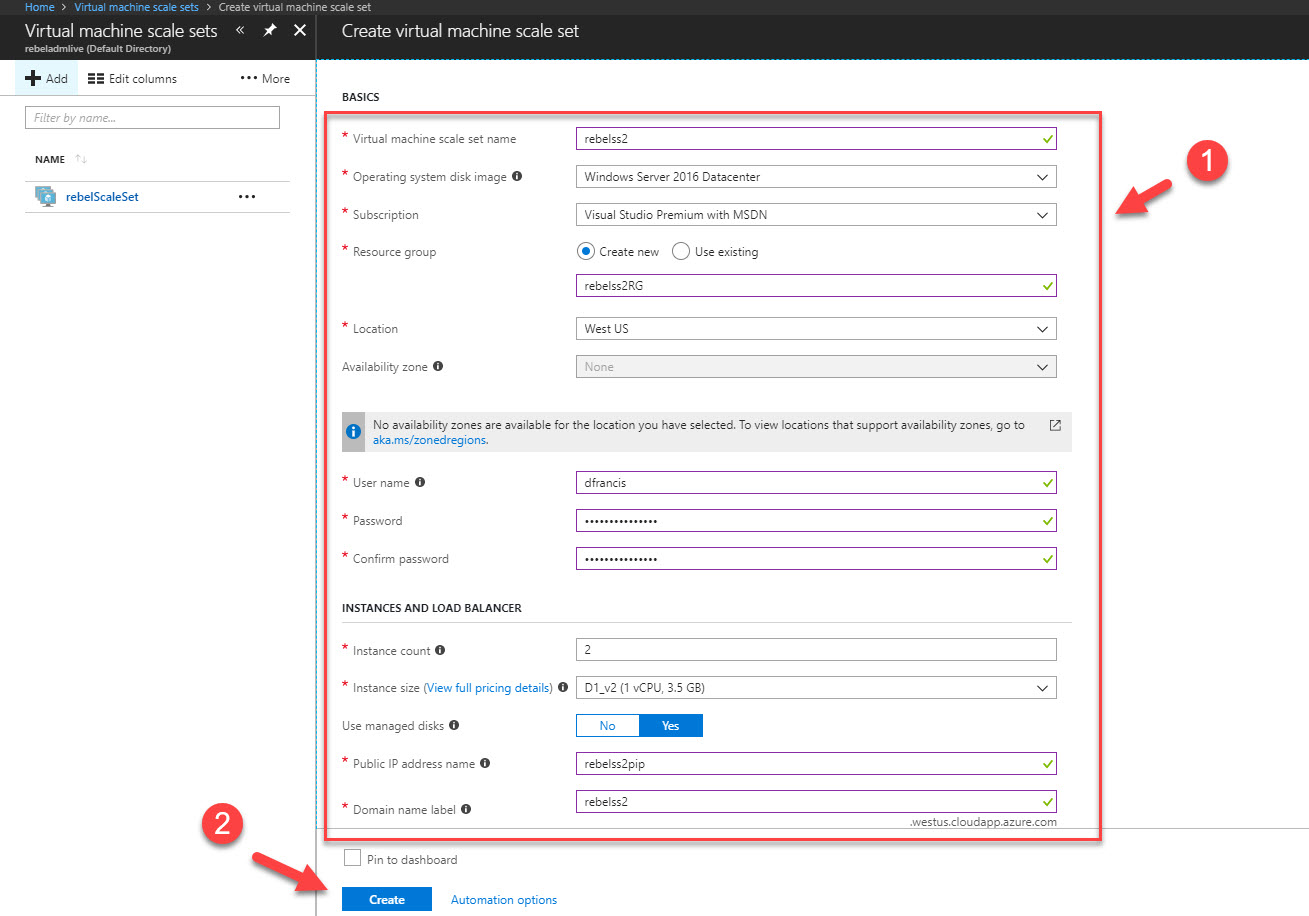The height and width of the screenshot is (916, 1309).
Task: Open the Availability zone dropdown
Action: tap(816, 366)
